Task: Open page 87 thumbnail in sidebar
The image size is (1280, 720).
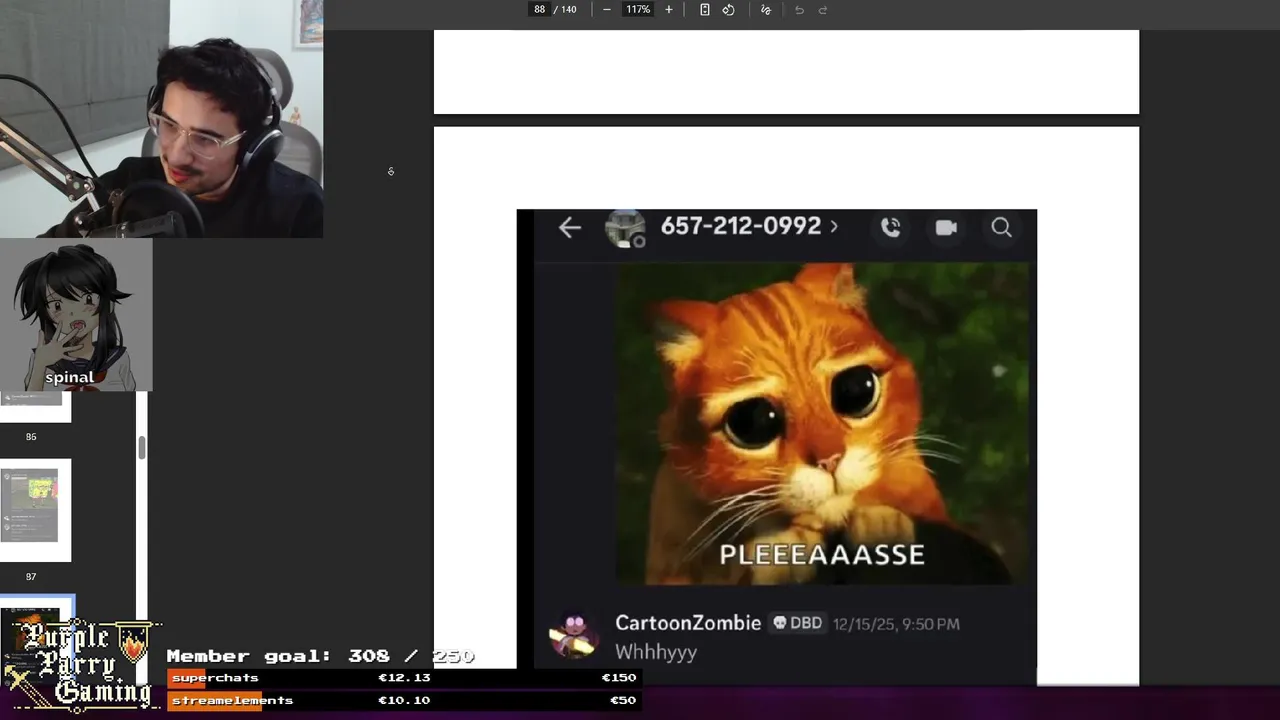Action: click(x=35, y=510)
